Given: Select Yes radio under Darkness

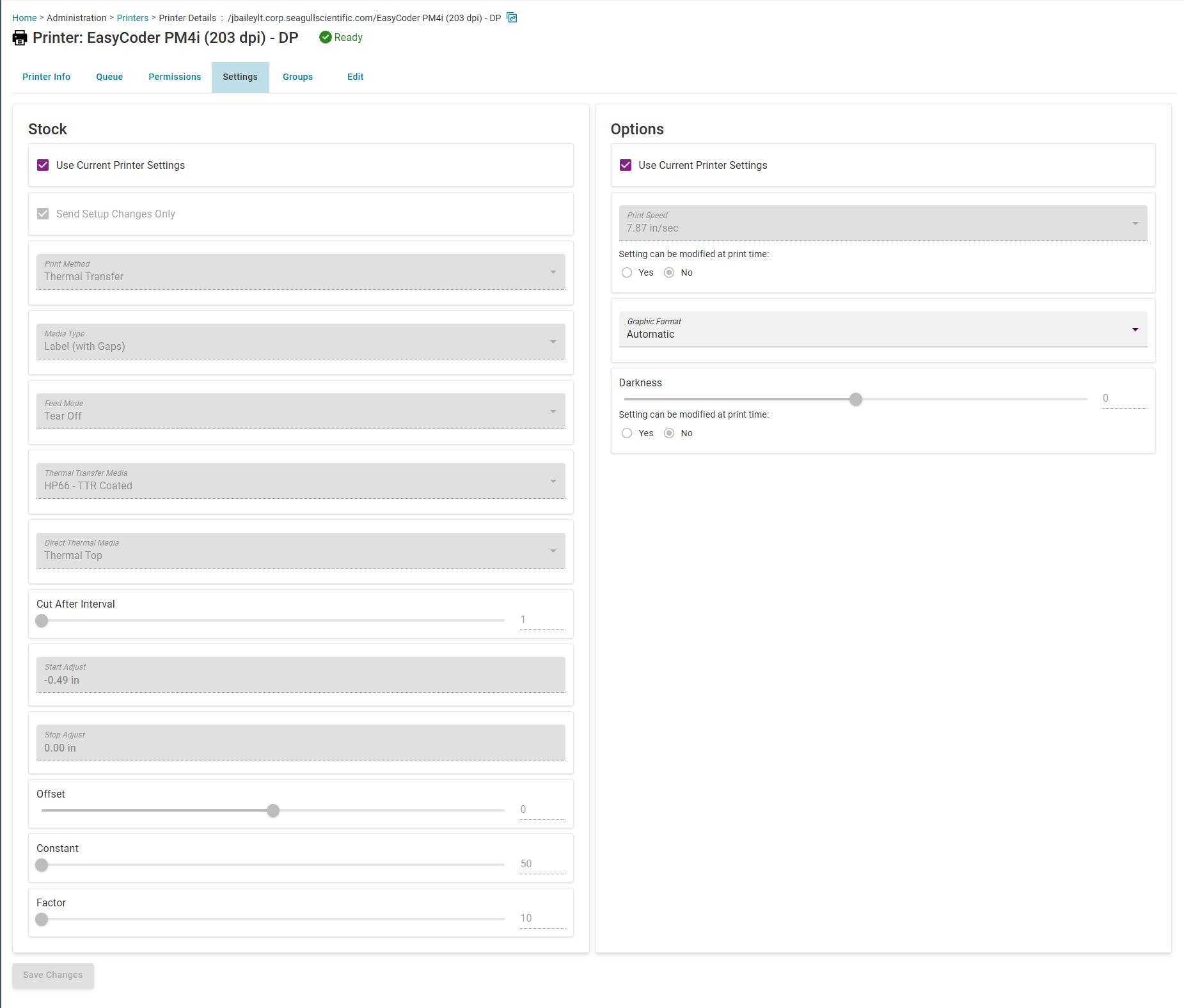Looking at the screenshot, I should tap(627, 433).
